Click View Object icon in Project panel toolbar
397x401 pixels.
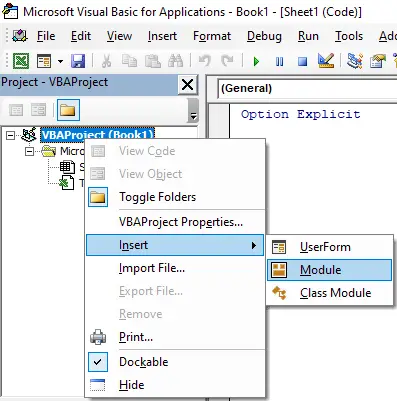38,110
